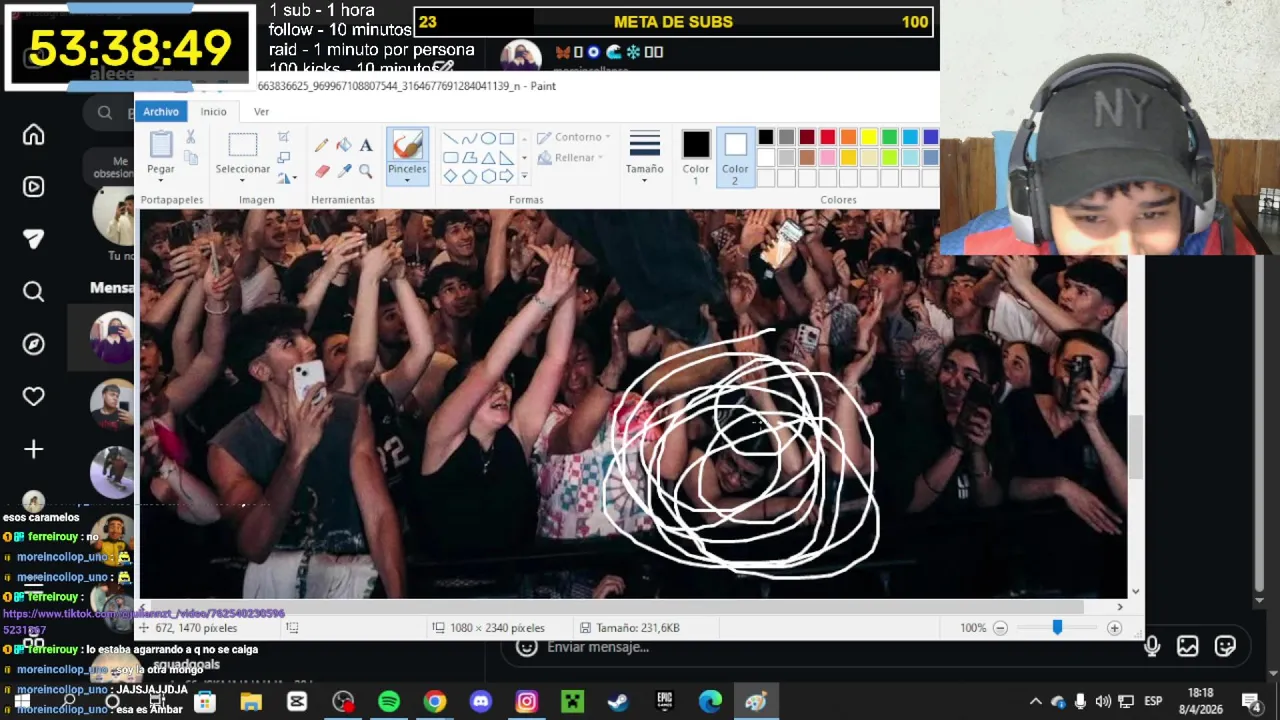Click the Instagram sticker icon
This screenshot has height=720, width=1280.
click(1225, 646)
